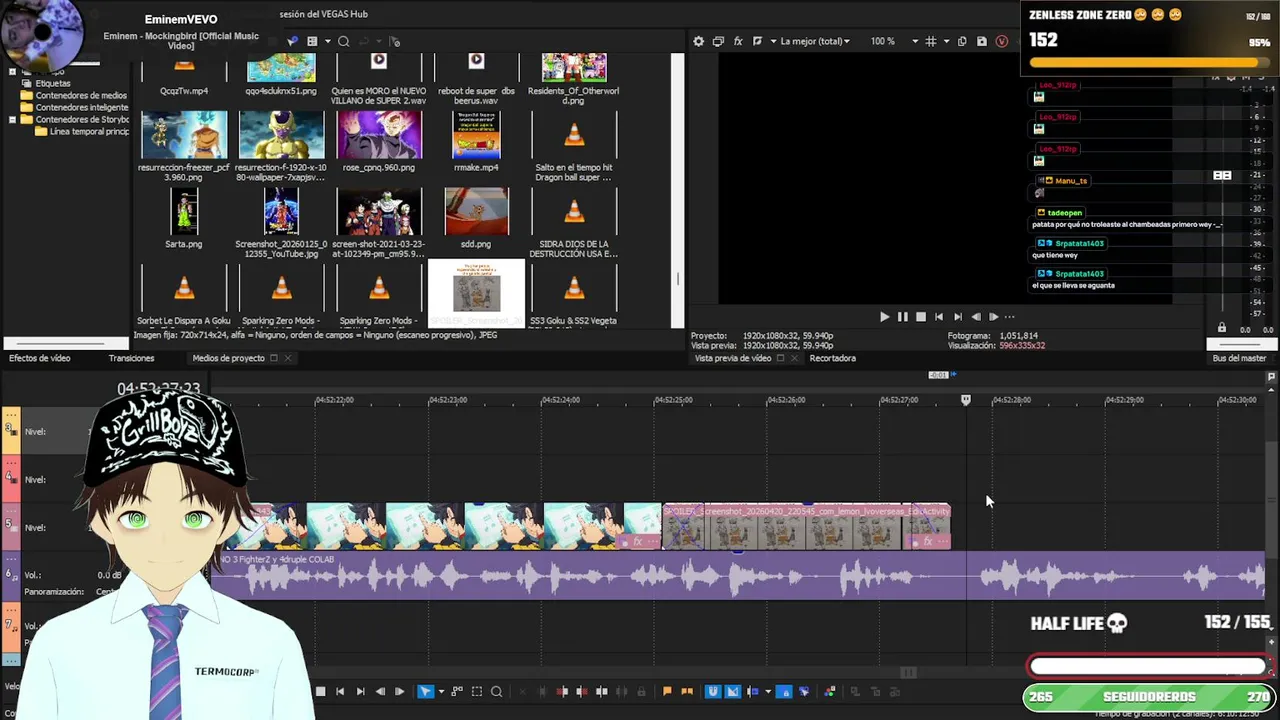
Task: Toggle Ignore Event Grouping button
Action: (804, 691)
